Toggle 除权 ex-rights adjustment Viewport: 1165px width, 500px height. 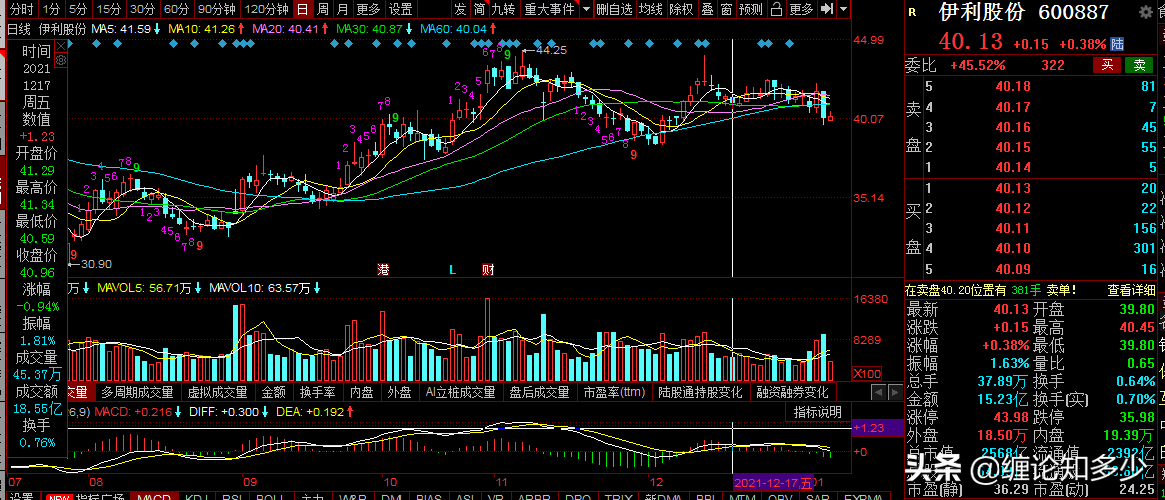(681, 10)
